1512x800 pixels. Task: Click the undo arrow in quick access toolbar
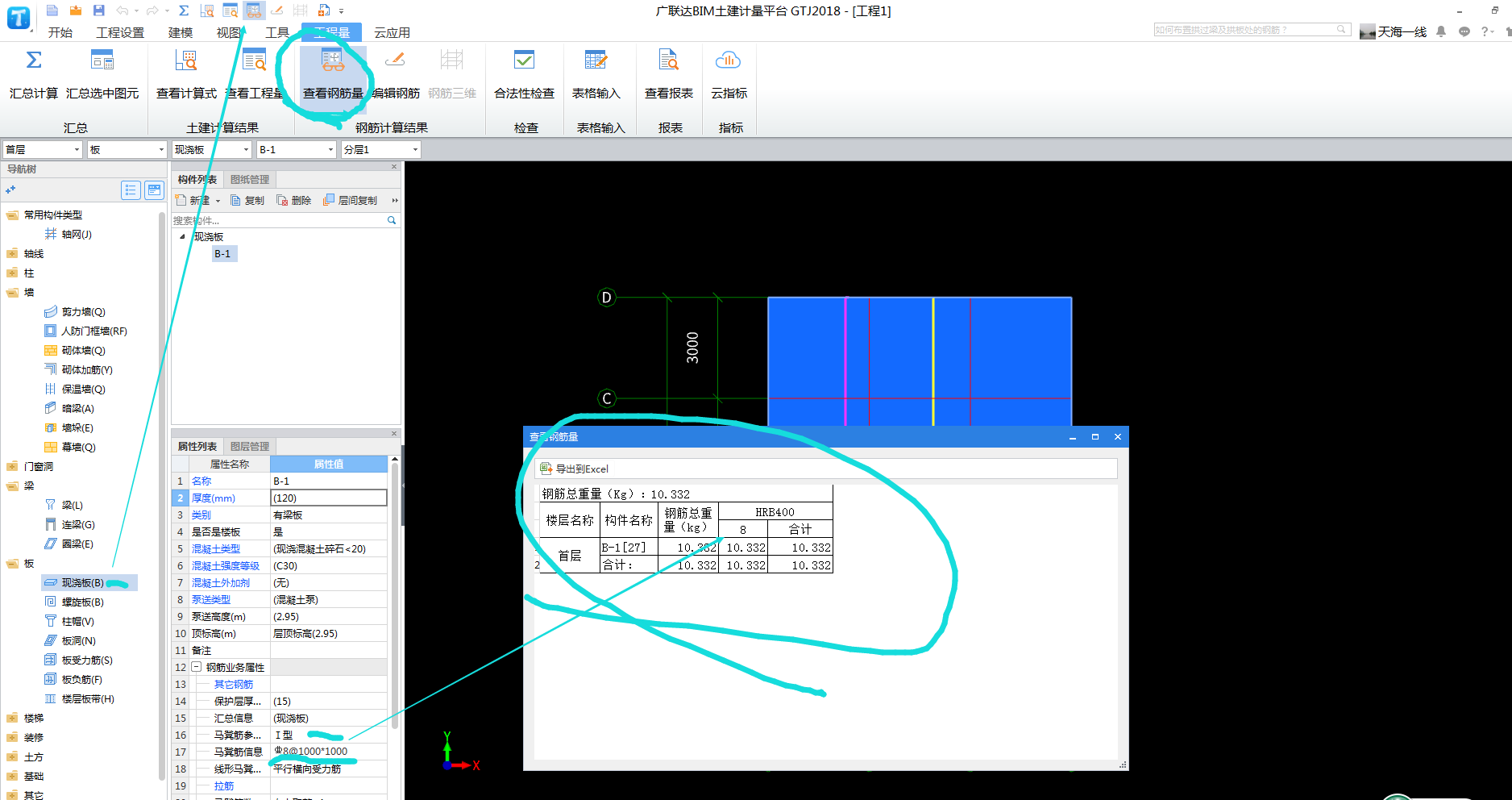(x=123, y=10)
